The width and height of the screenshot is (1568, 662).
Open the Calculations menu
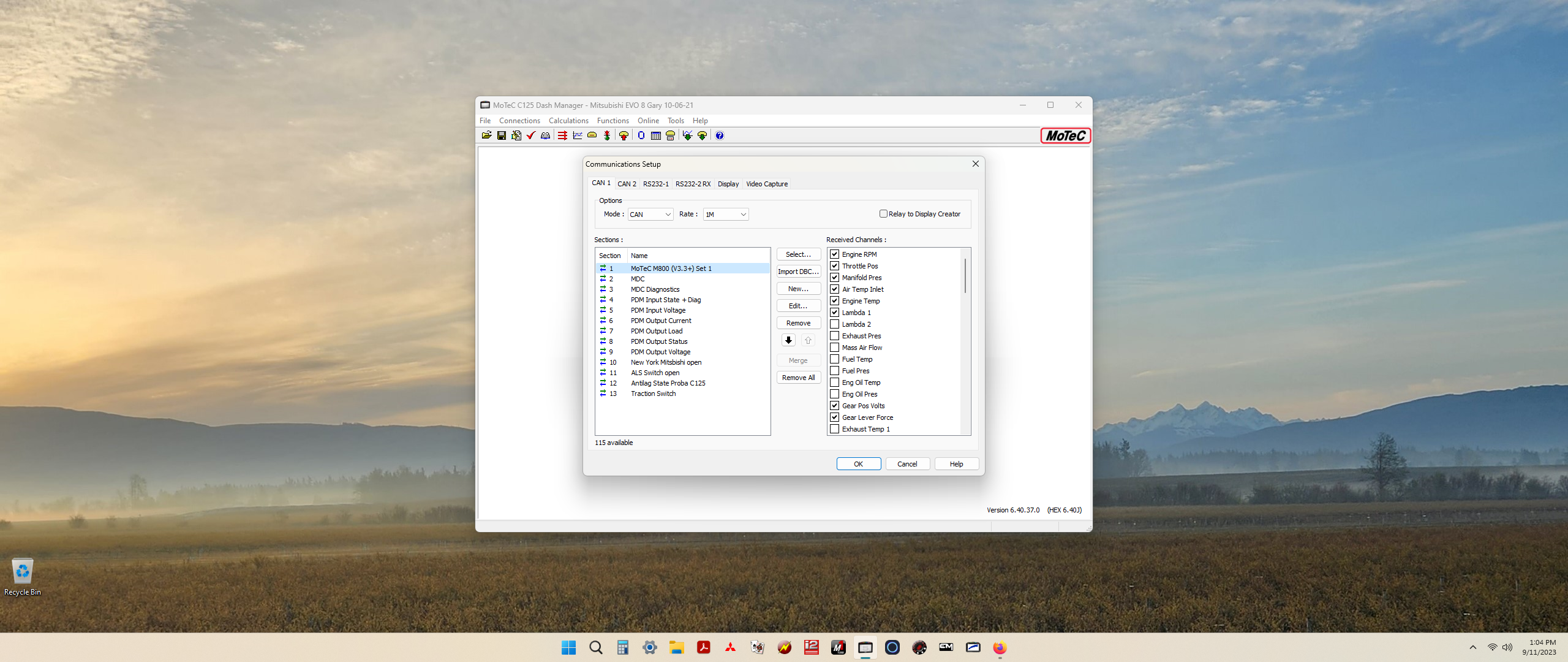click(568, 121)
